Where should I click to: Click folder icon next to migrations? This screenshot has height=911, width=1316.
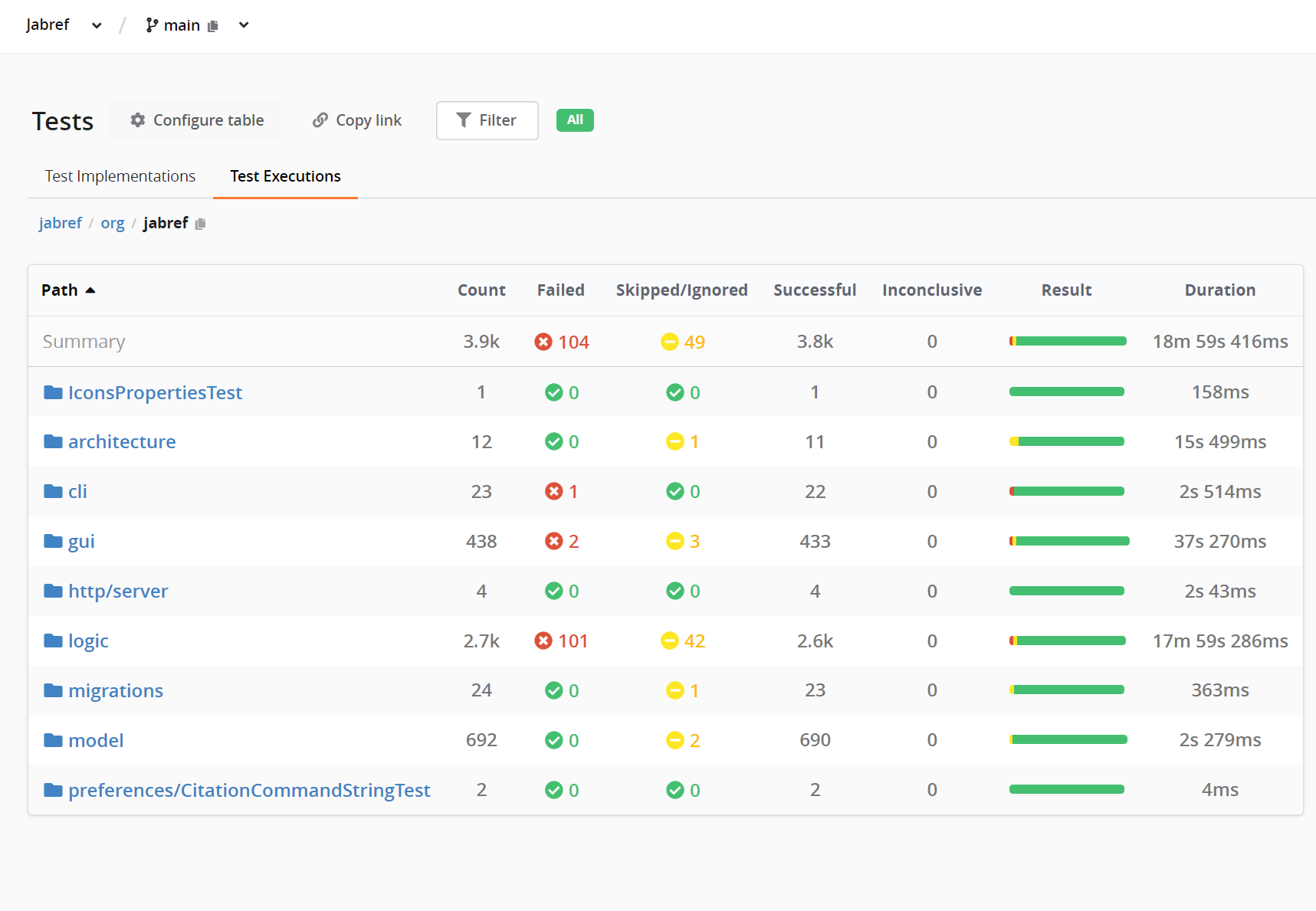[53, 691]
